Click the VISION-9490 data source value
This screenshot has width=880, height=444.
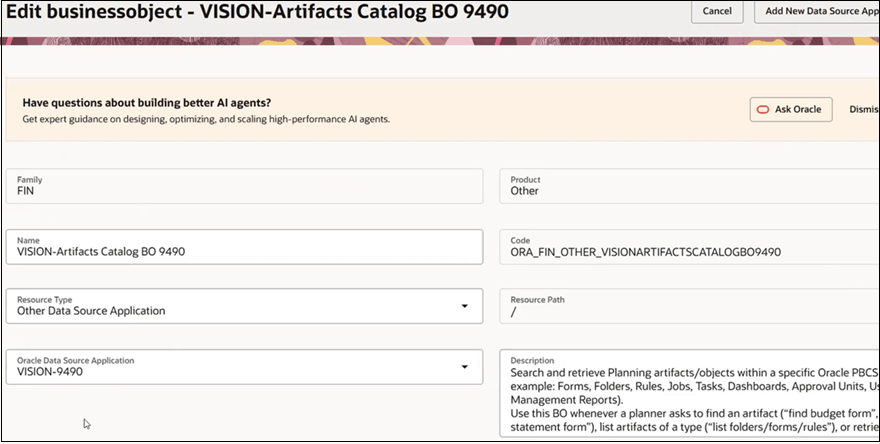pyautogui.click(x=50, y=372)
